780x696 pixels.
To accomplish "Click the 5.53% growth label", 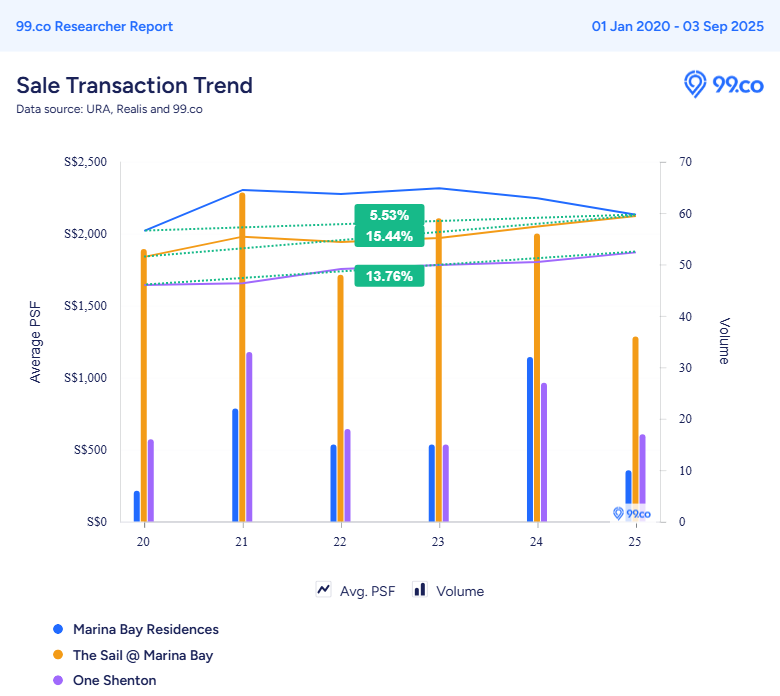I will click(x=389, y=215).
